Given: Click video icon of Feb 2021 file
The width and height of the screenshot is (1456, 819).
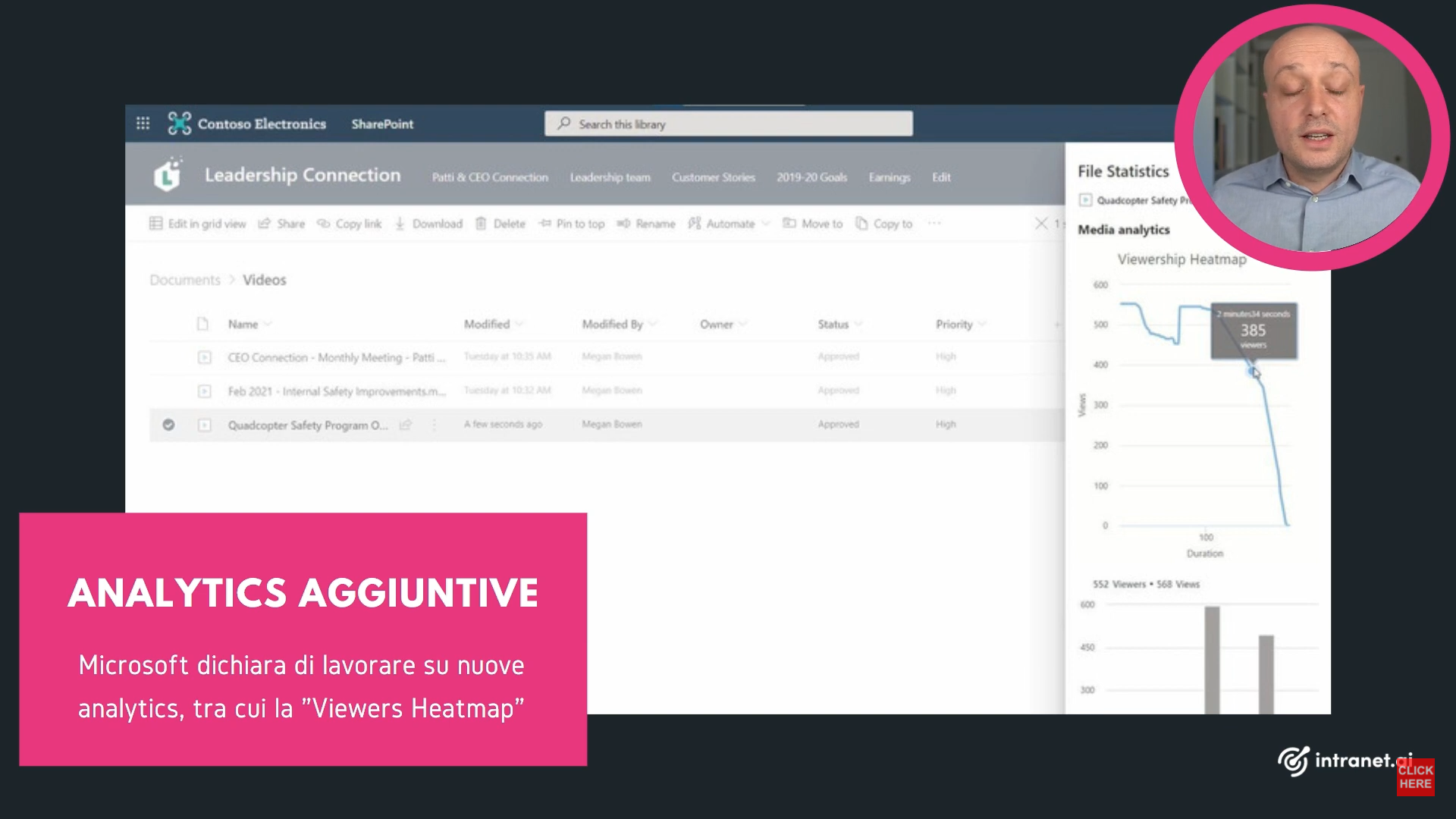Looking at the screenshot, I should click(204, 391).
